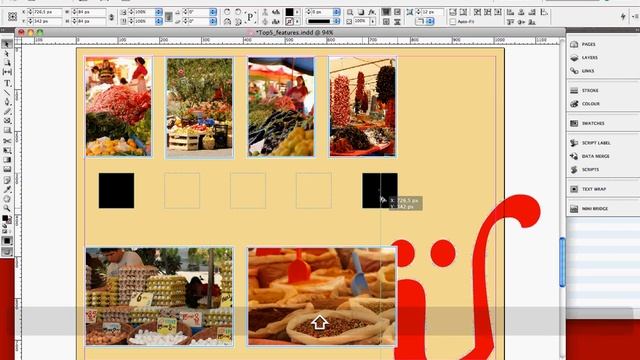Select the leftmost black square frame

(x=116, y=191)
